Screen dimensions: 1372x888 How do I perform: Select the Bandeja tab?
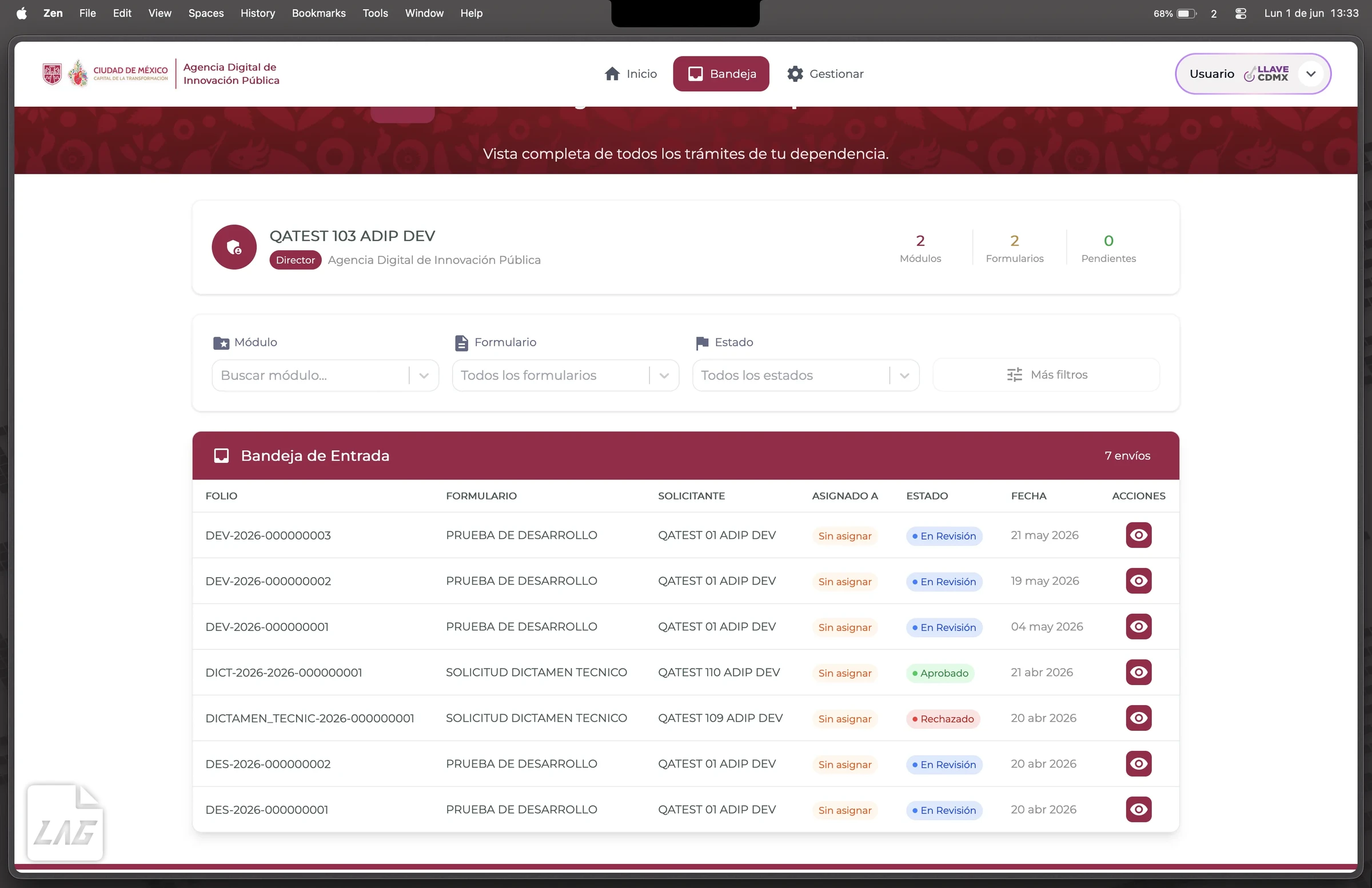721,74
